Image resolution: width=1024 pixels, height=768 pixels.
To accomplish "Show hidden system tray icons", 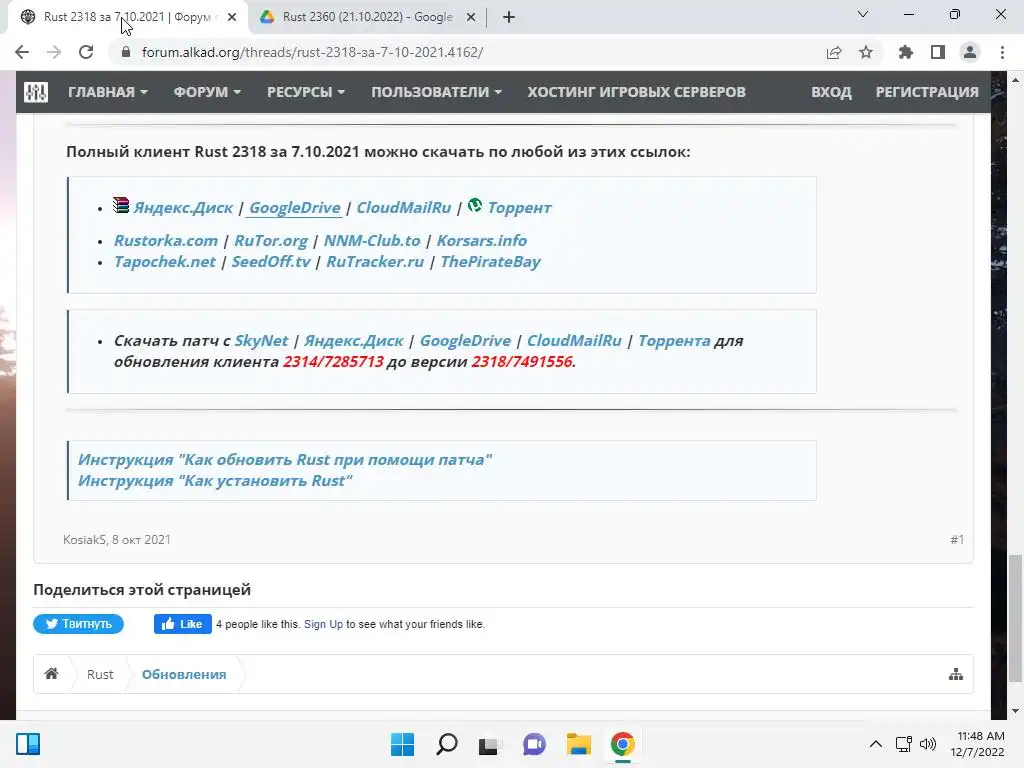I will click(x=876, y=744).
